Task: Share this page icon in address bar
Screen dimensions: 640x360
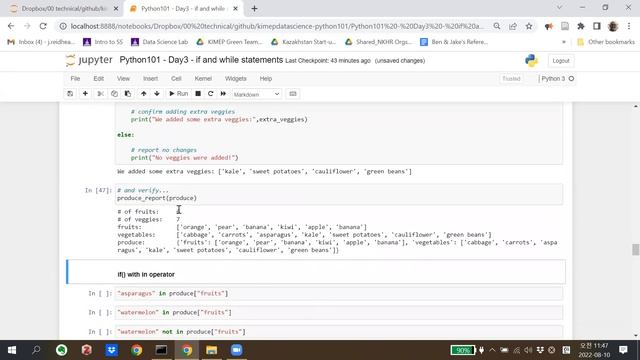Action: [x=513, y=26]
